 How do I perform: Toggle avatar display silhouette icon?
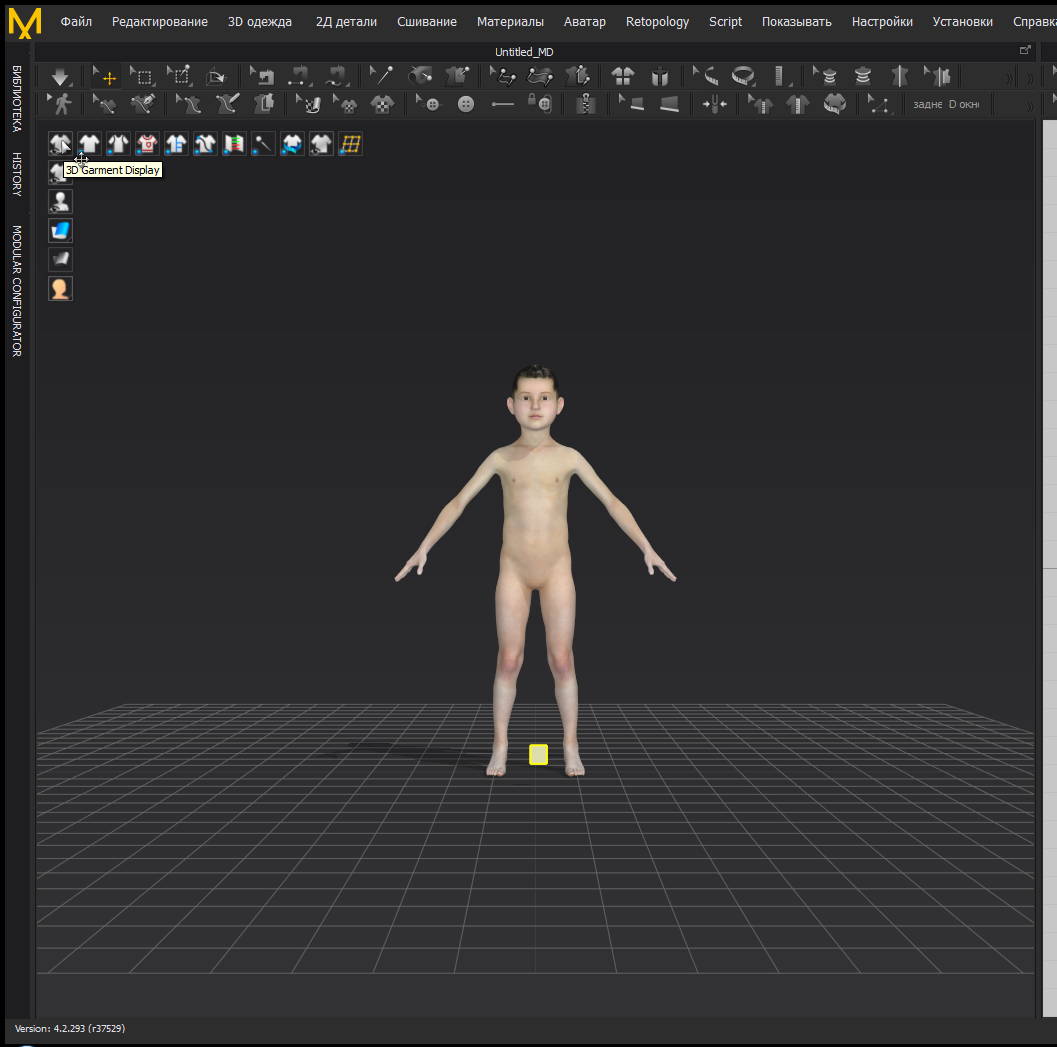(x=60, y=202)
